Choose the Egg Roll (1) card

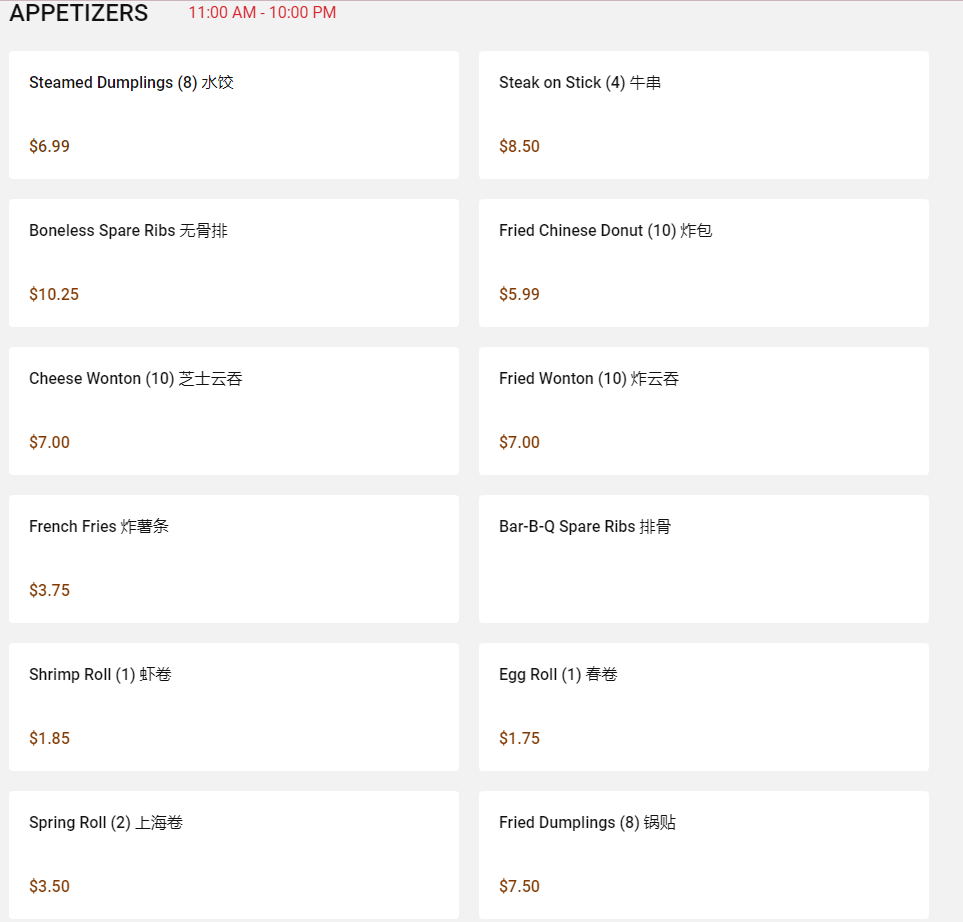point(703,707)
